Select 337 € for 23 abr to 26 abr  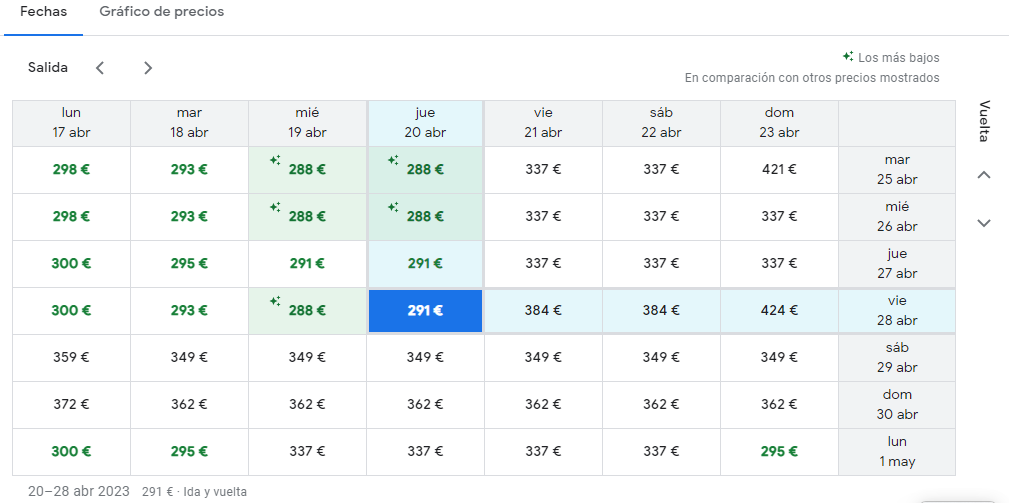[x=779, y=217]
